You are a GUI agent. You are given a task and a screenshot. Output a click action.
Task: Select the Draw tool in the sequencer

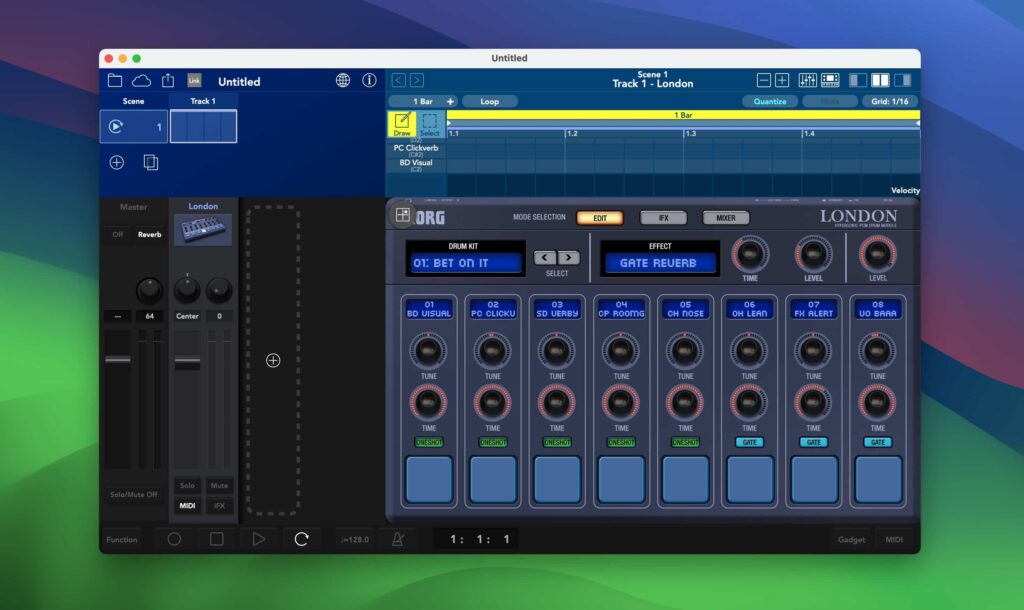click(x=402, y=121)
